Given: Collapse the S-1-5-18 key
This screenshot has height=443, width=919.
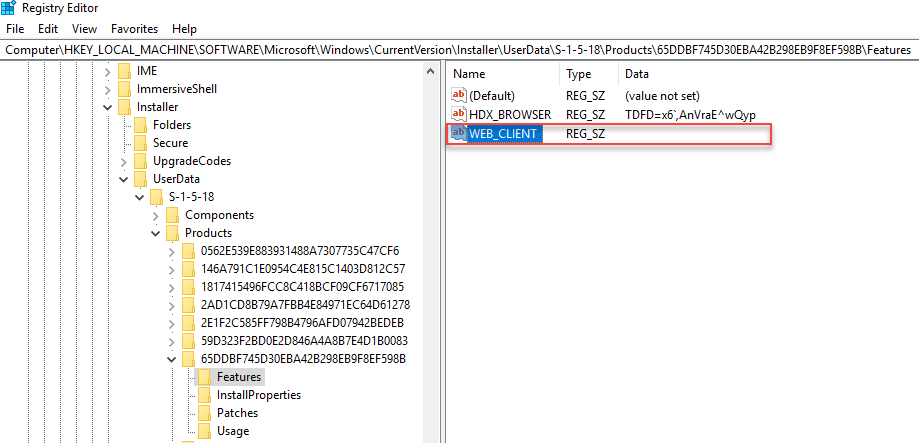Looking at the screenshot, I should (139, 197).
